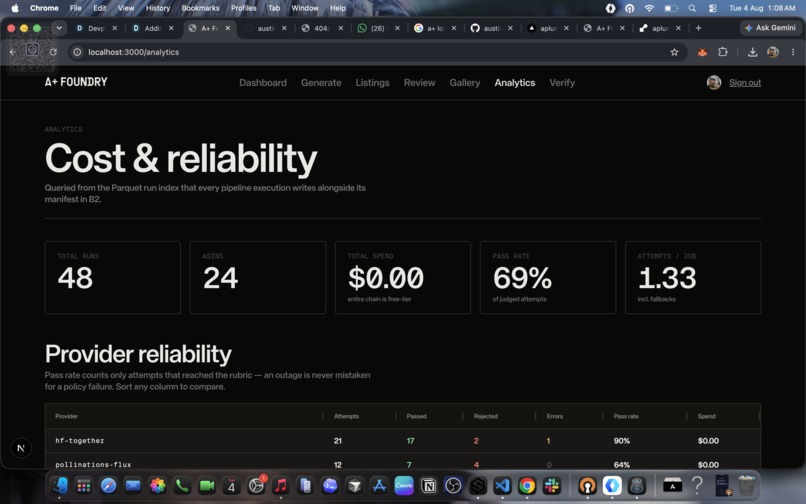Select the hf-together provider row
This screenshot has width=806, height=504.
[402, 441]
